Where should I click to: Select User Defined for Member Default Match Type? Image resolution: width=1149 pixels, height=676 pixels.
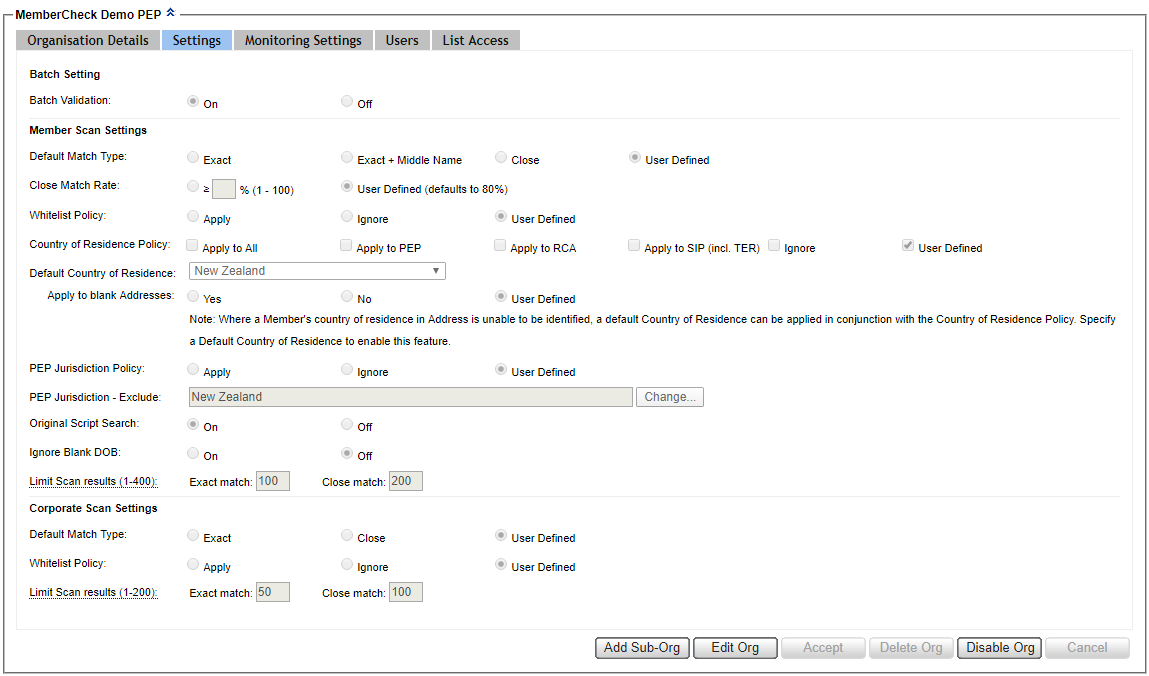pyautogui.click(x=635, y=157)
